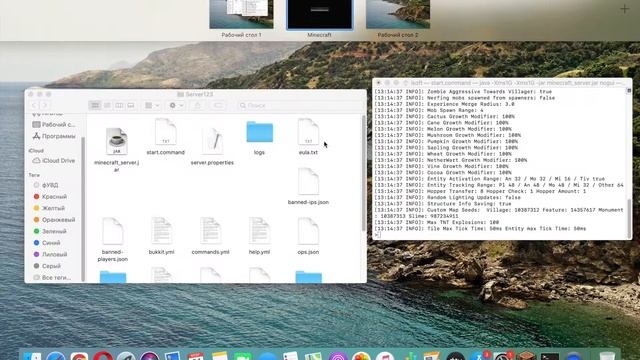Screen dimensions: 640x360
Task: Click the Cactus Growth Modifier log line
Action: click(x=444, y=116)
